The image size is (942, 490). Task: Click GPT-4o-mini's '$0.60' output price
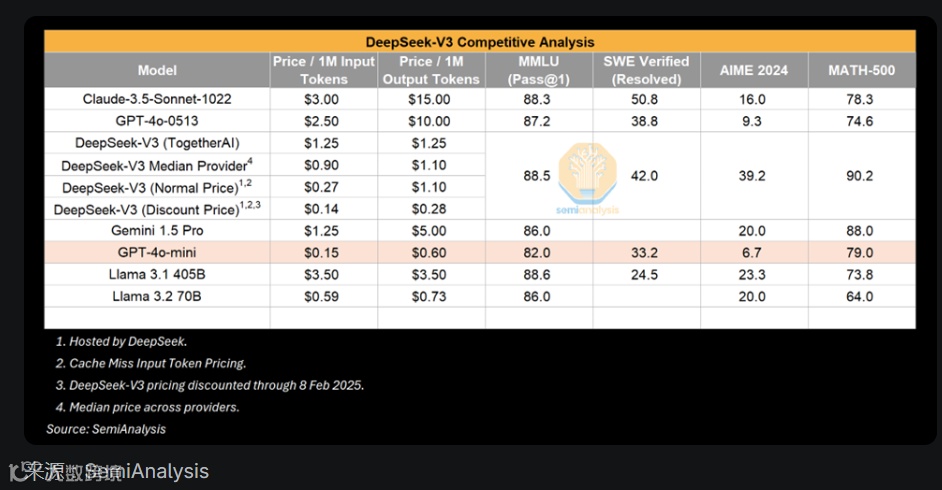(429, 252)
